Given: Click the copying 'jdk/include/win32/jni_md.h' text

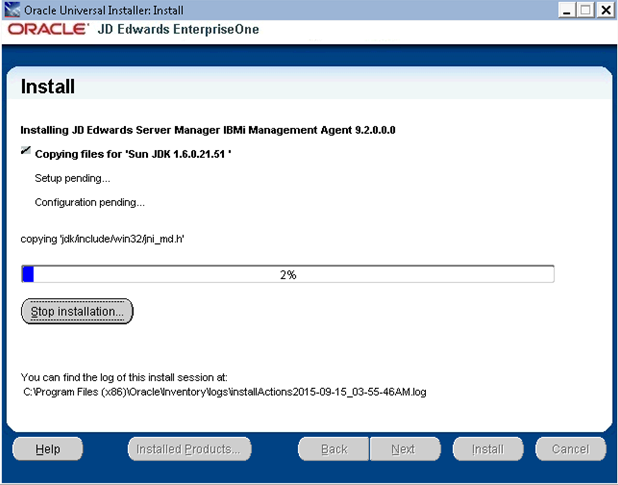Looking at the screenshot, I should tap(102, 239).
